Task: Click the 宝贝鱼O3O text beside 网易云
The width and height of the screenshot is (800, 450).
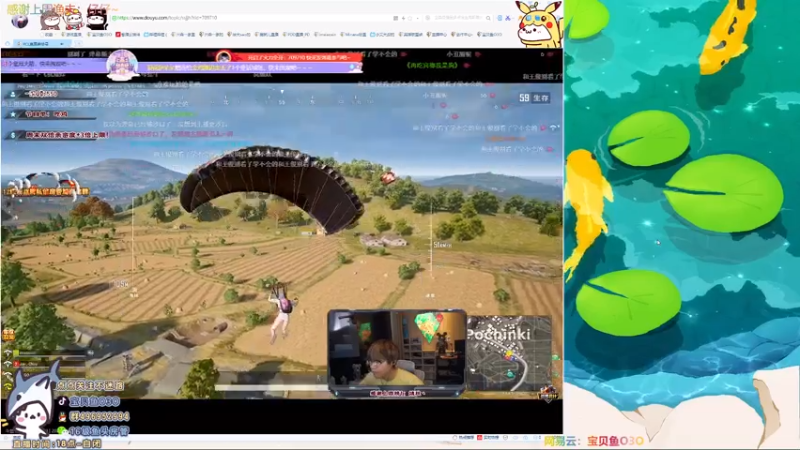Action: (615, 441)
